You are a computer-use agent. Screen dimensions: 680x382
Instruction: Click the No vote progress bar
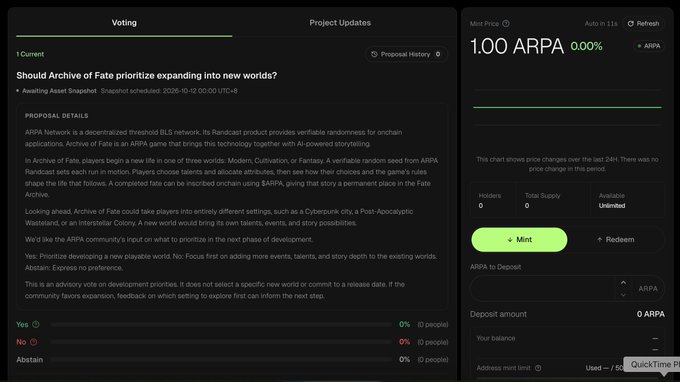tap(221, 342)
